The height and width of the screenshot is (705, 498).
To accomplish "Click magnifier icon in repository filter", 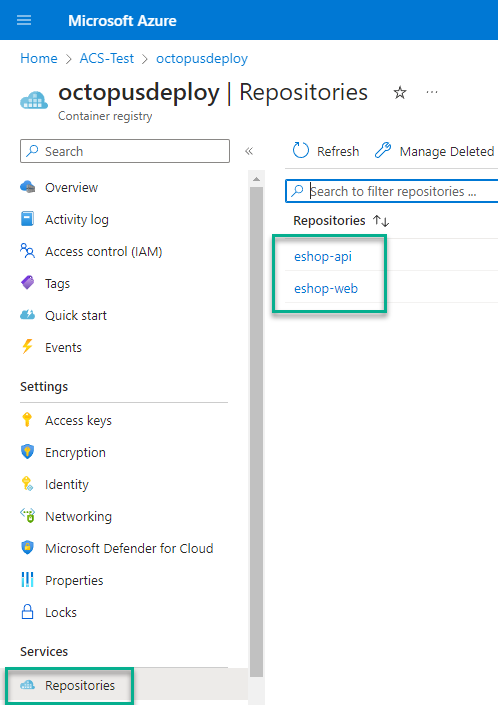I will click(297, 191).
